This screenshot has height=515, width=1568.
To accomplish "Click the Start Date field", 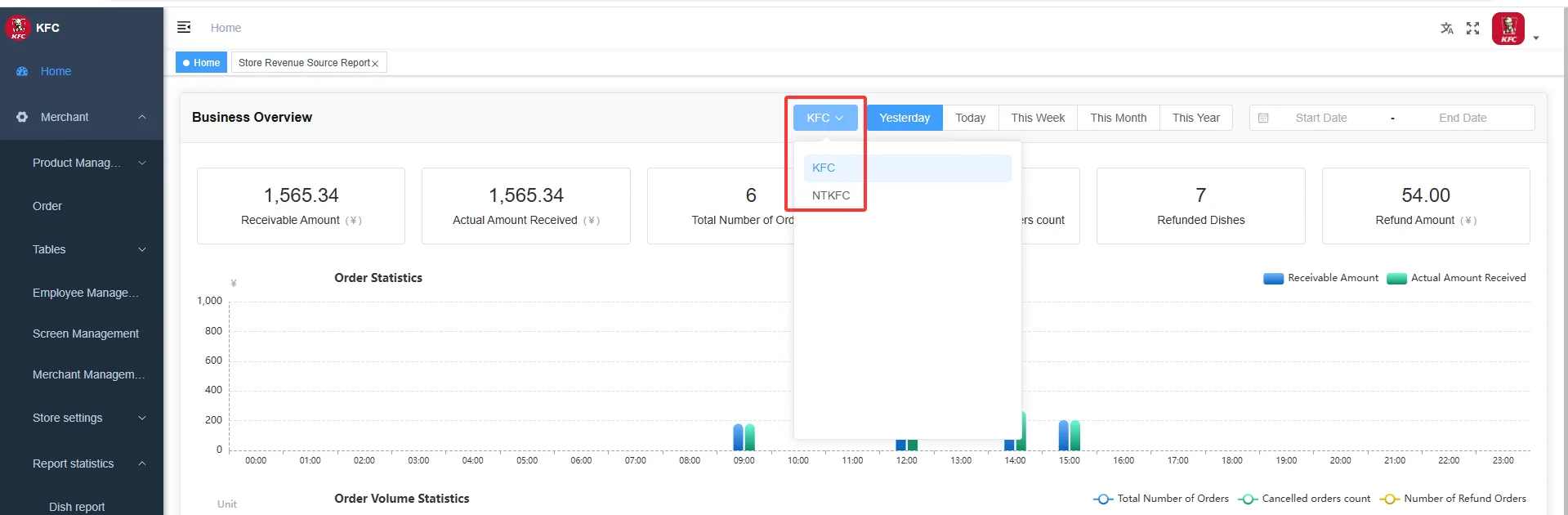I will [x=1320, y=118].
